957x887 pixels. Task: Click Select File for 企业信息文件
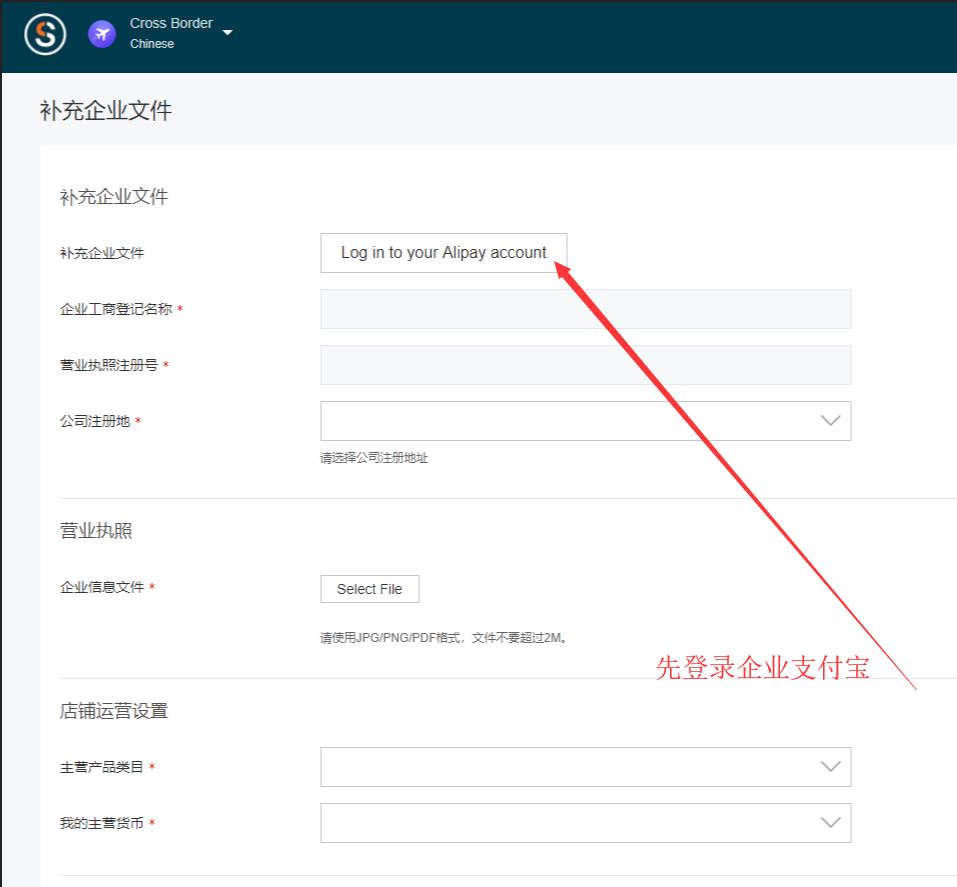pos(369,589)
